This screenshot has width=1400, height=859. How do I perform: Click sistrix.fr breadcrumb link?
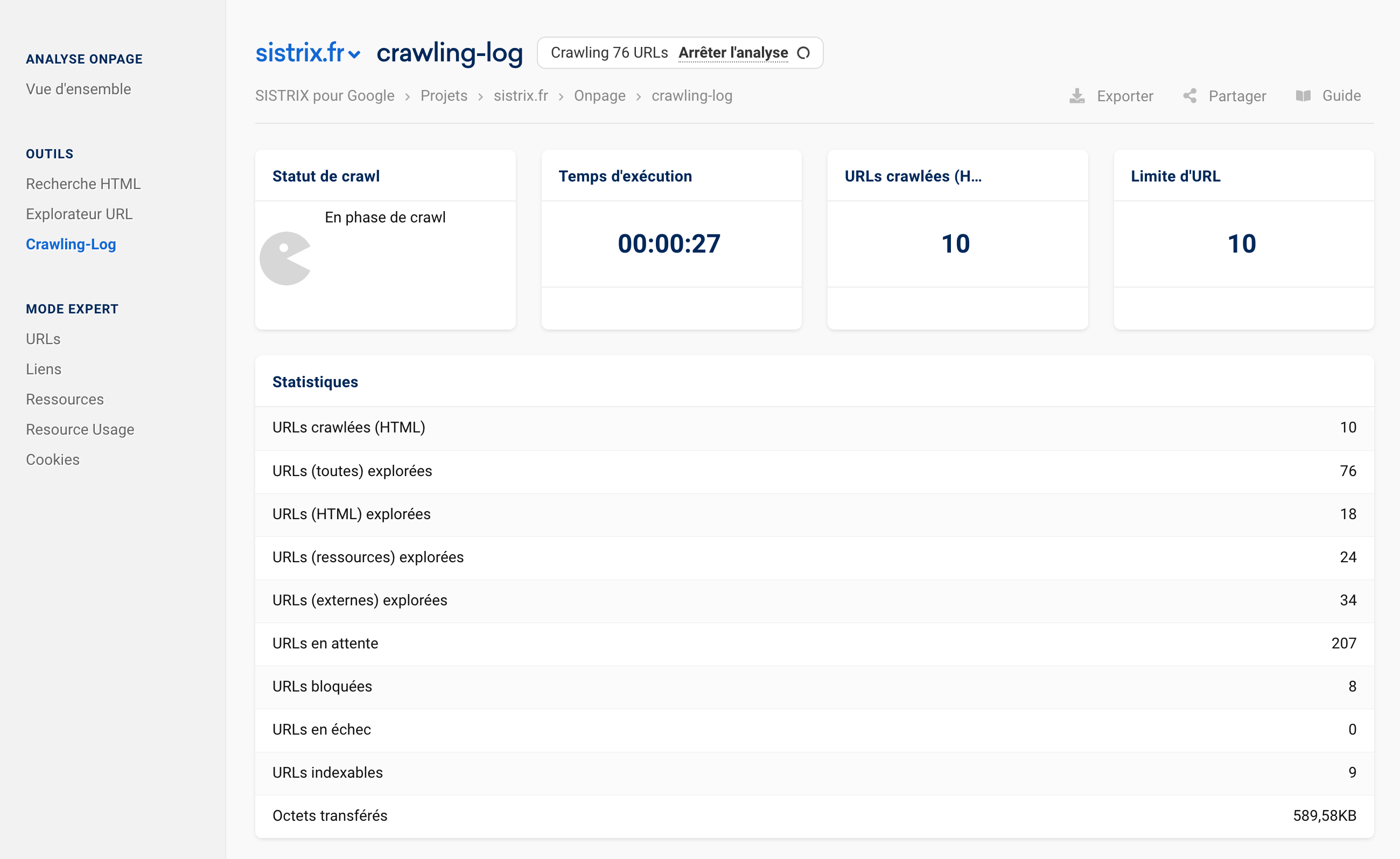point(521,96)
